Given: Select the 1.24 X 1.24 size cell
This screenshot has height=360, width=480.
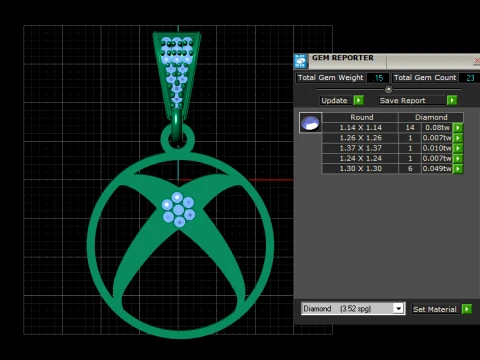Looking at the screenshot, I should coord(360,159).
